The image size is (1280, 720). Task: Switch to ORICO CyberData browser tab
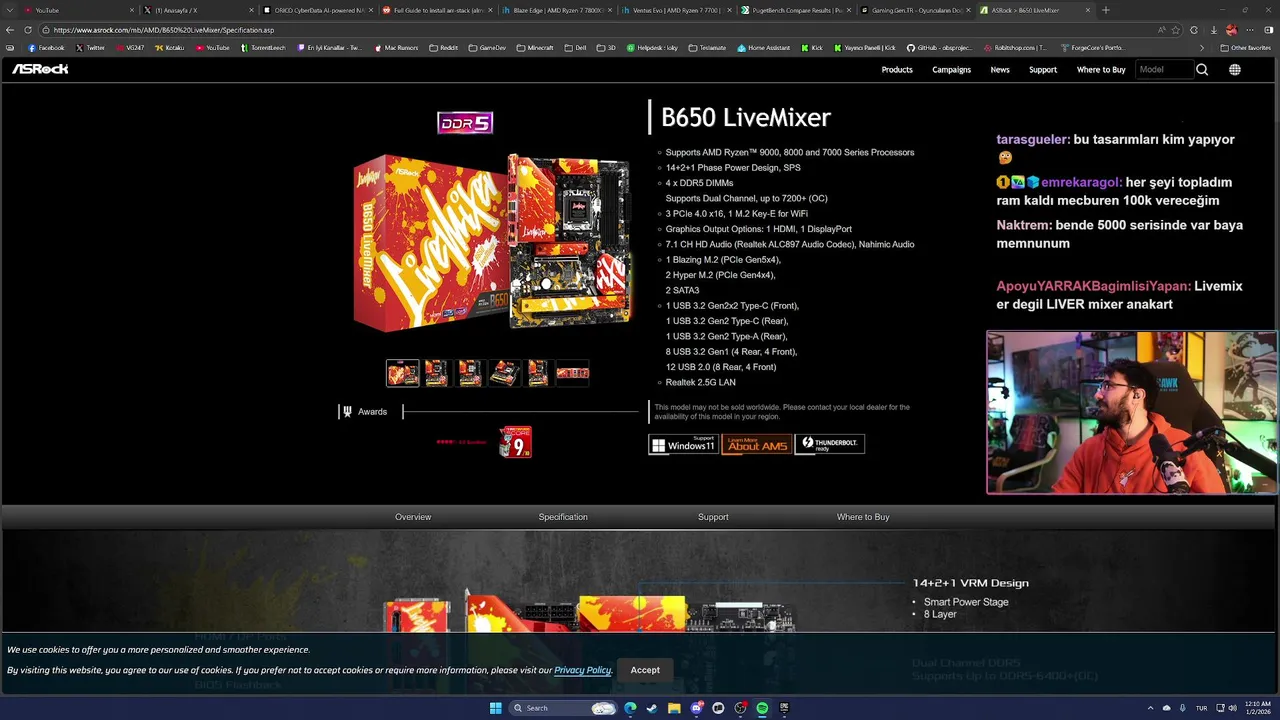[317, 10]
